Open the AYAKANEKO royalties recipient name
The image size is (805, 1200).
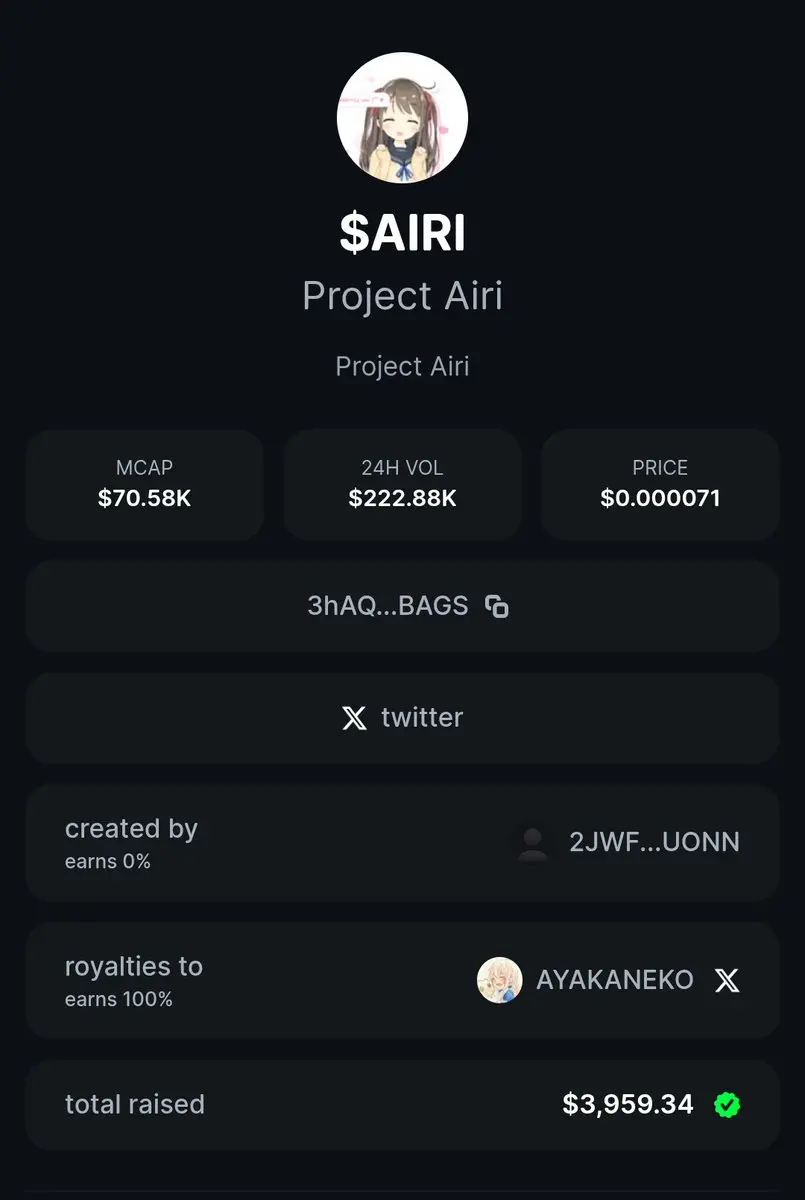[615, 980]
